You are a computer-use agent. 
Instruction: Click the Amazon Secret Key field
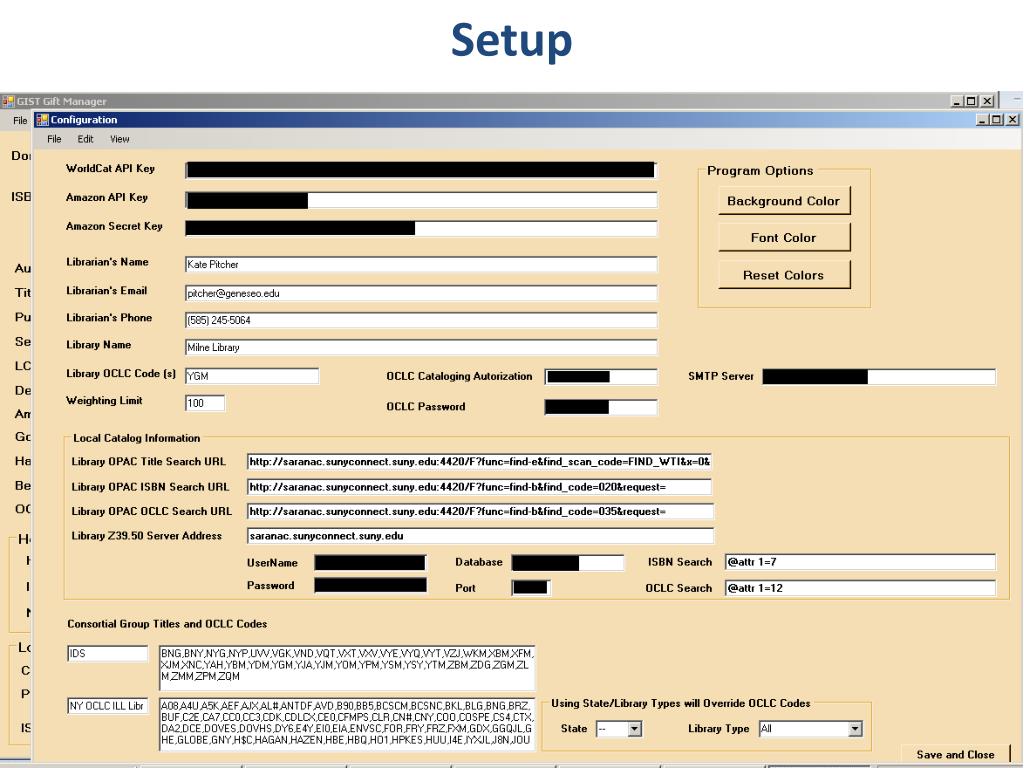tap(421, 228)
